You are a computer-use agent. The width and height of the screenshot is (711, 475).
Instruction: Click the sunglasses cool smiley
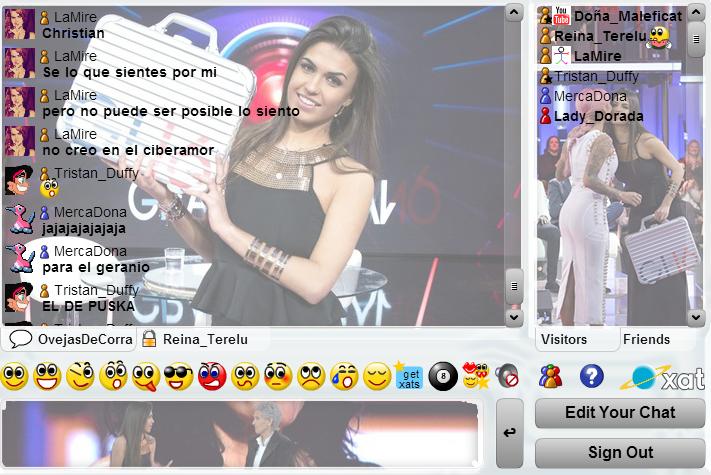point(178,377)
